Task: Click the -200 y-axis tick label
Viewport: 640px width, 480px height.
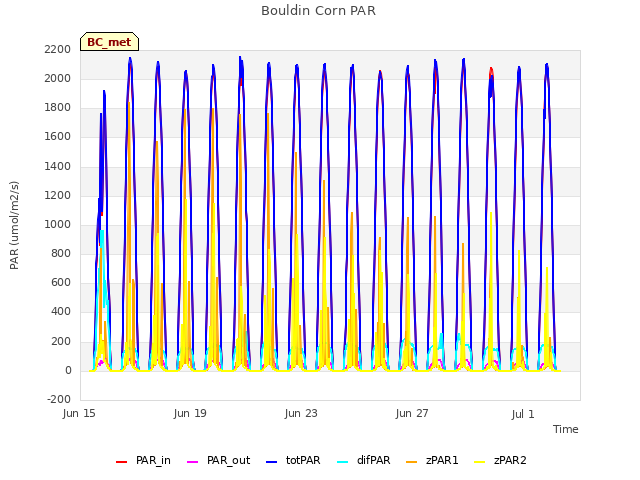Action: click(x=59, y=399)
